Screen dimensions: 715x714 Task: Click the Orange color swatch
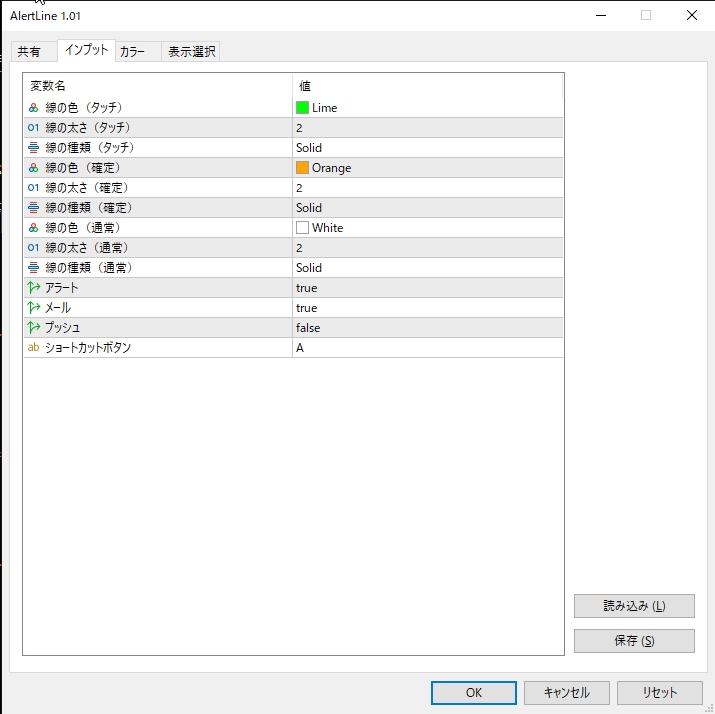click(302, 168)
